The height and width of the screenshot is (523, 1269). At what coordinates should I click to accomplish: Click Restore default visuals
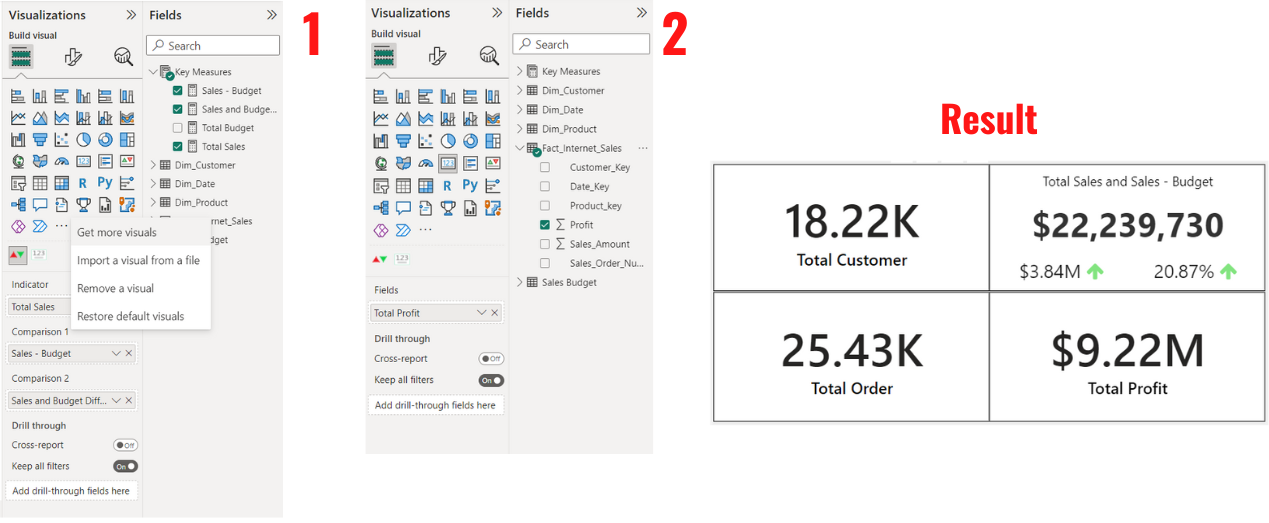click(130, 317)
